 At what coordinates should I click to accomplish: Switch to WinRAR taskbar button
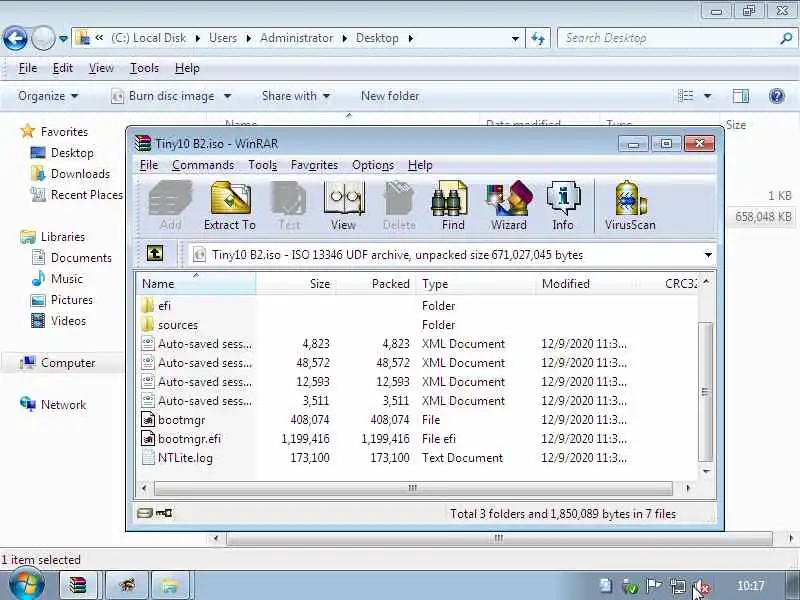tap(79, 585)
